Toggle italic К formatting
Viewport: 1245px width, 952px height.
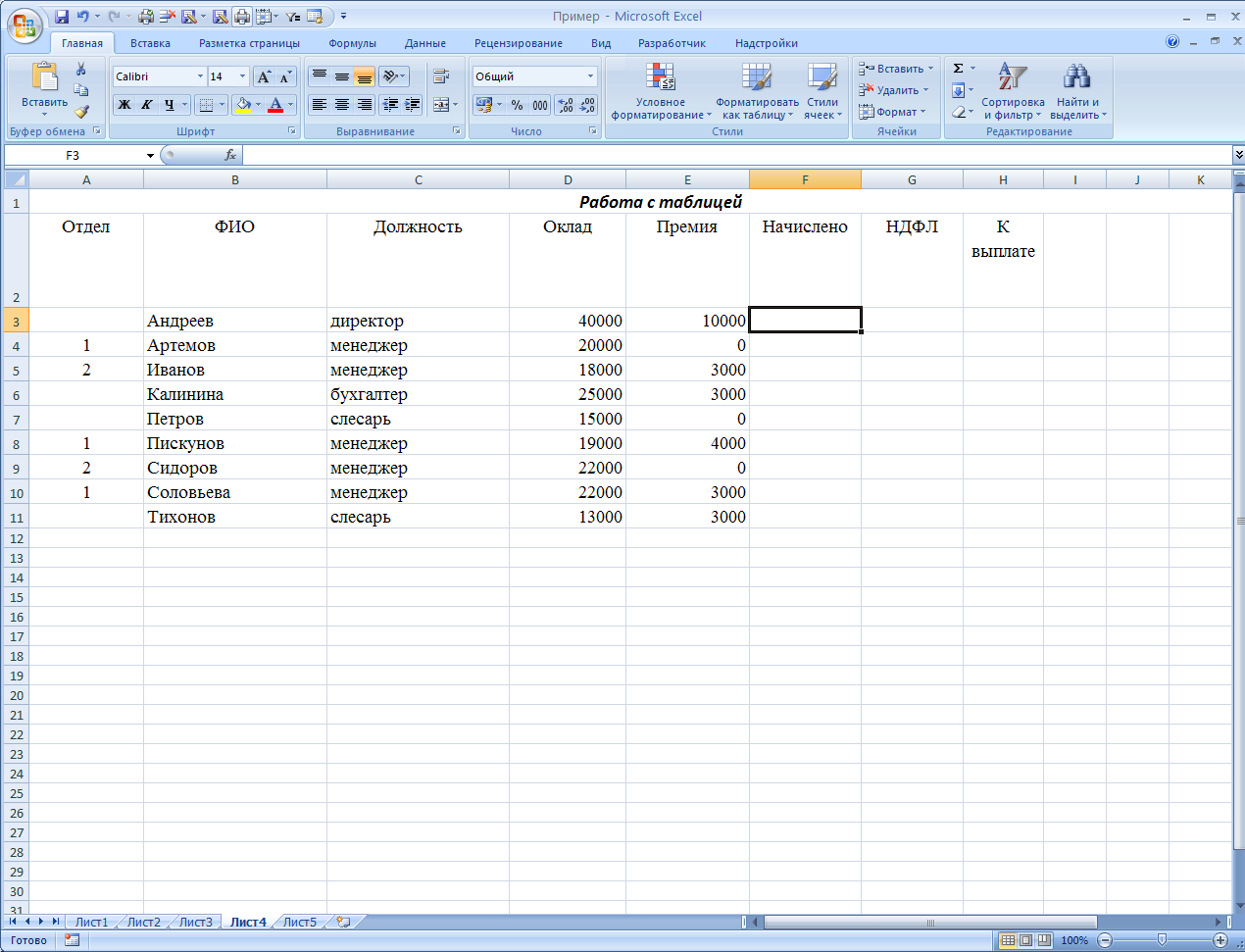click(x=147, y=105)
